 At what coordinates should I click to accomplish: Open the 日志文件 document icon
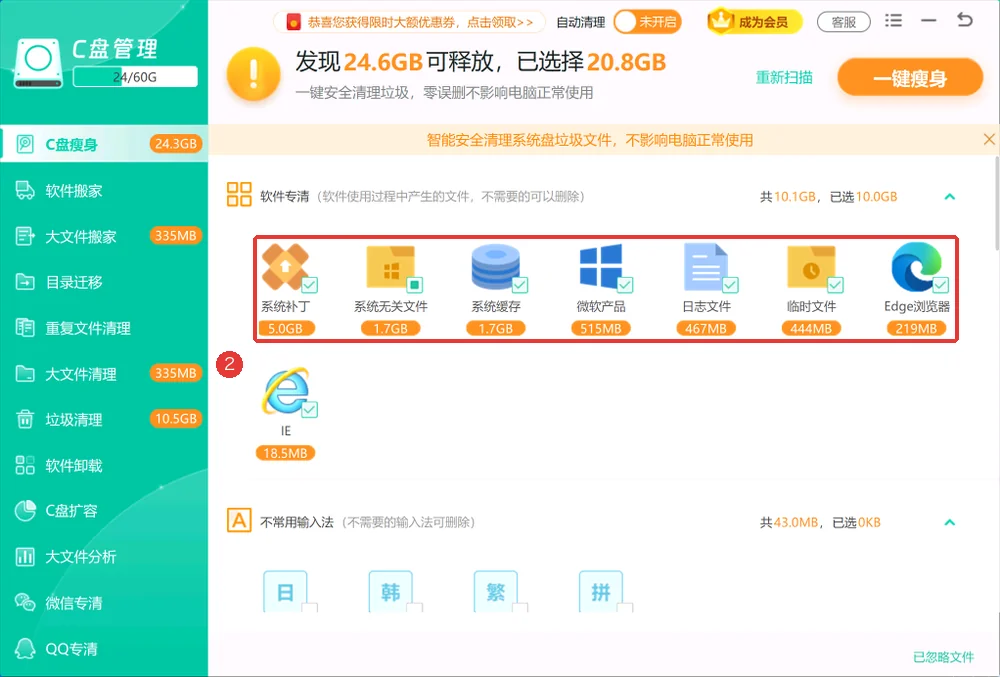[705, 266]
